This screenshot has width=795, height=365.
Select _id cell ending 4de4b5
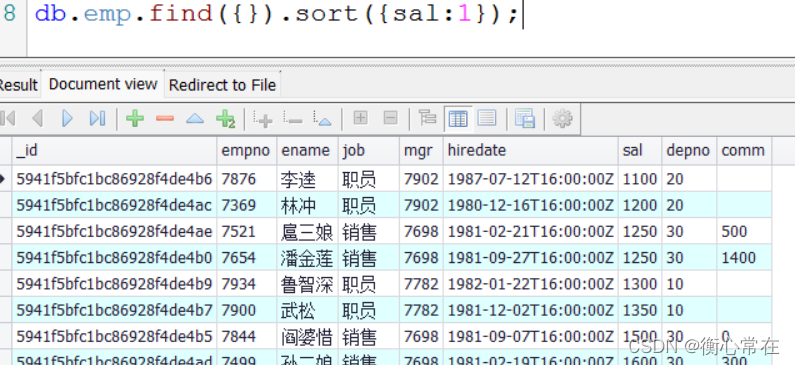coord(115,337)
